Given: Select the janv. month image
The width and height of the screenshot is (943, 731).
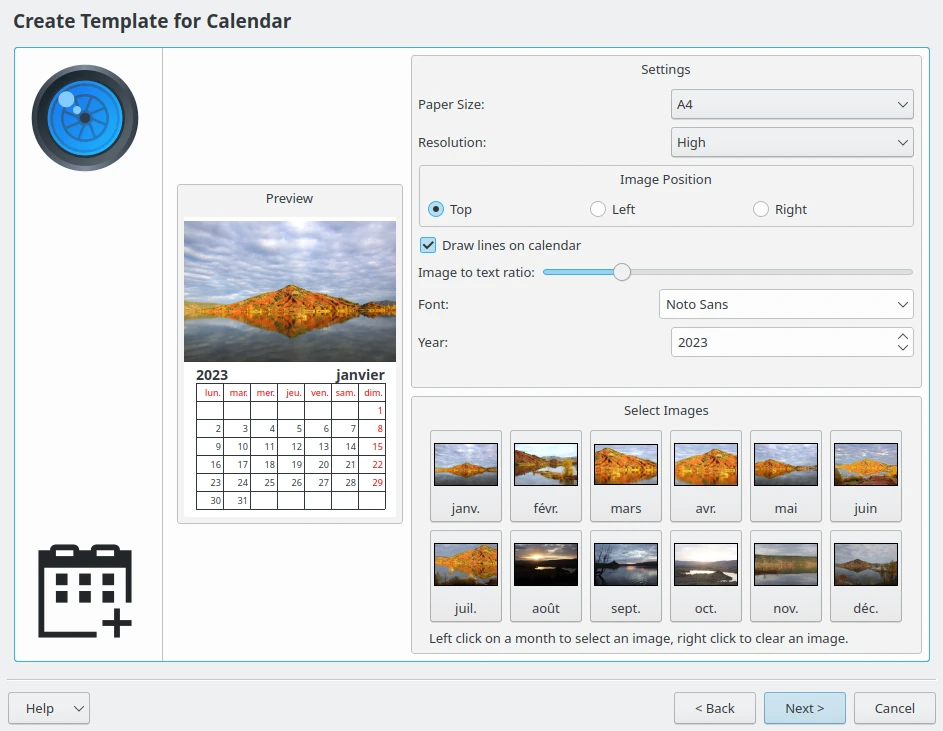Looking at the screenshot, I should (466, 475).
